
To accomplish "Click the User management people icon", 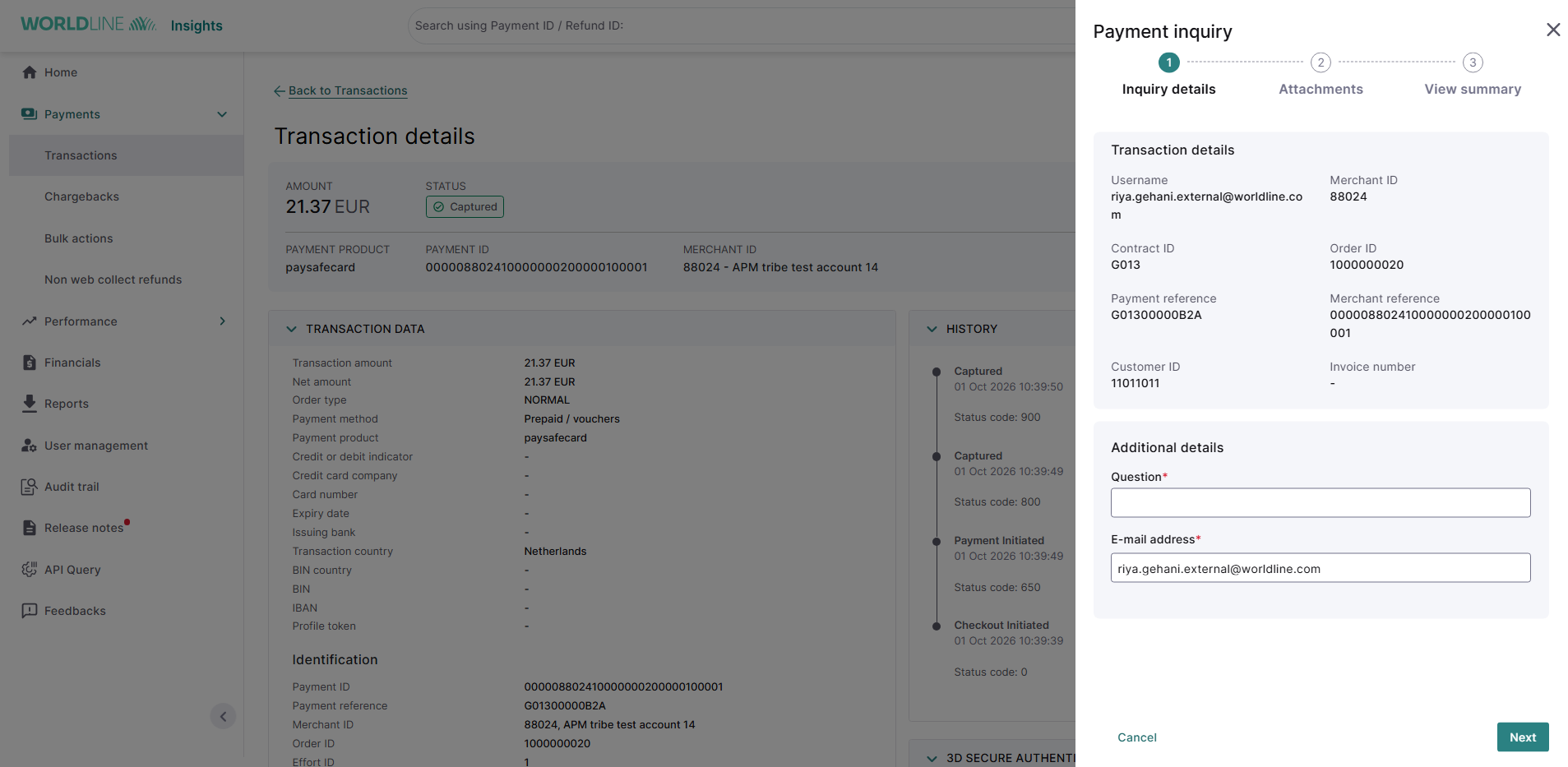I will pyautogui.click(x=30, y=445).
